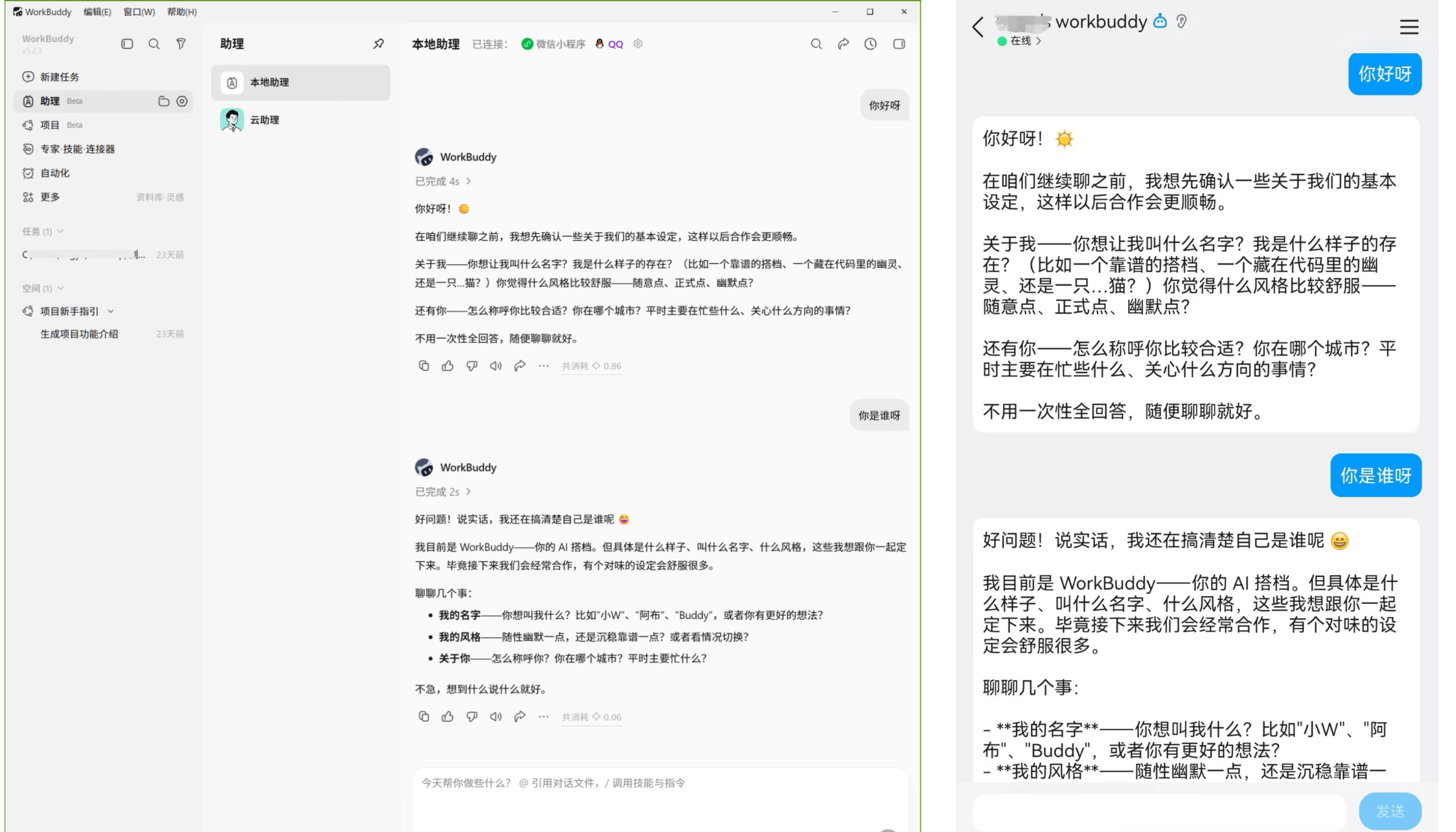Click the WorkBuddy logo in the title bar
This screenshot has height=832, width=1456.
(x=18, y=12)
